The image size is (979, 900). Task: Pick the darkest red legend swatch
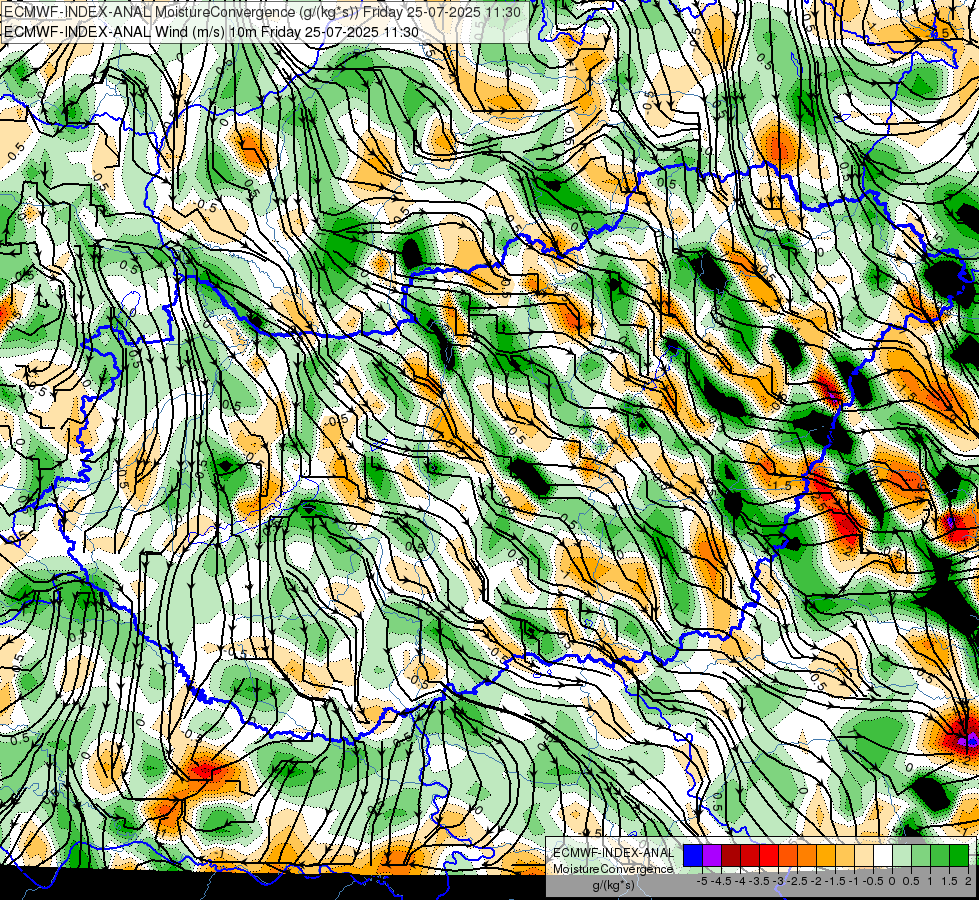pos(731,856)
